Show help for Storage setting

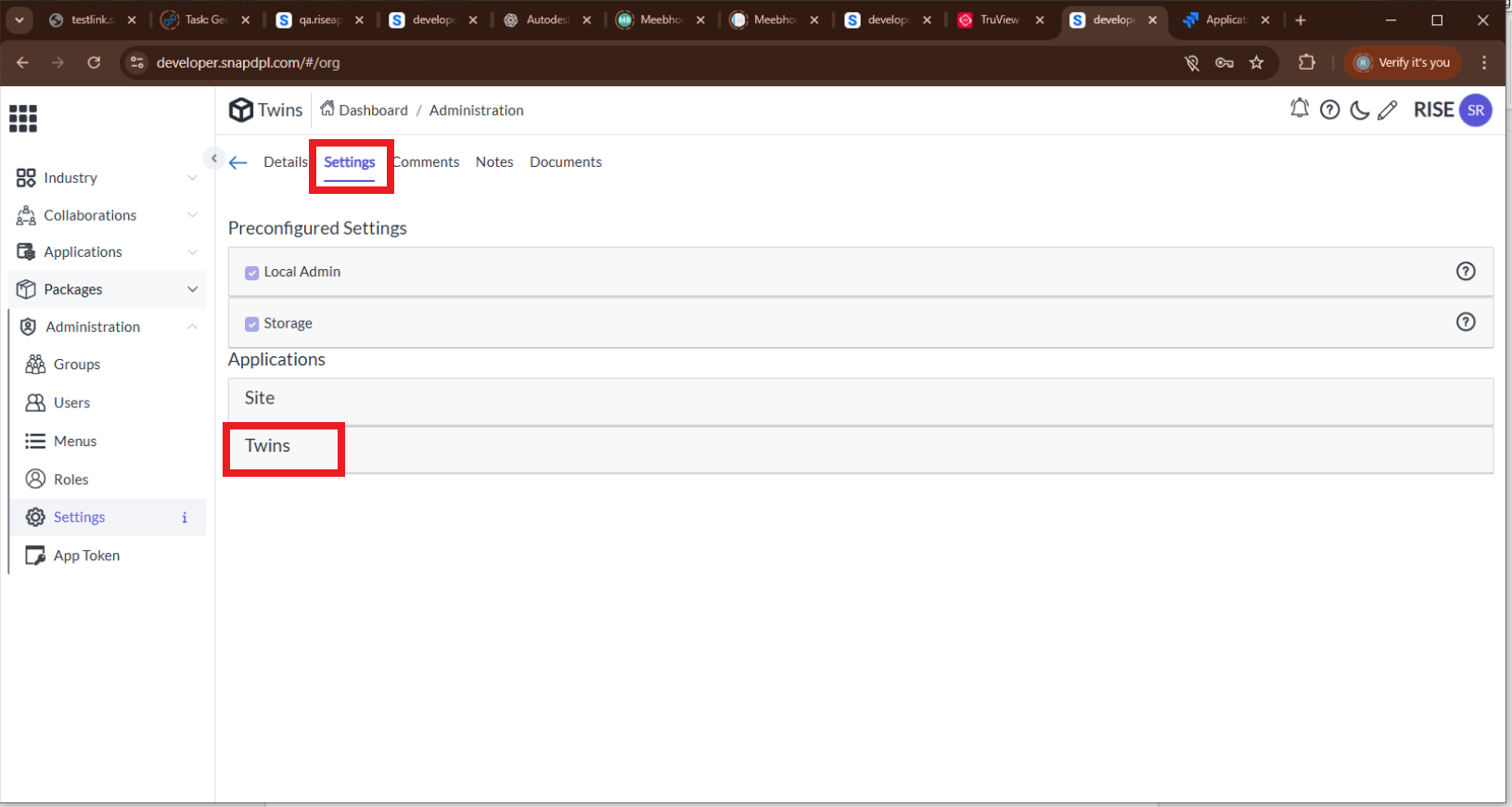pyautogui.click(x=1466, y=322)
